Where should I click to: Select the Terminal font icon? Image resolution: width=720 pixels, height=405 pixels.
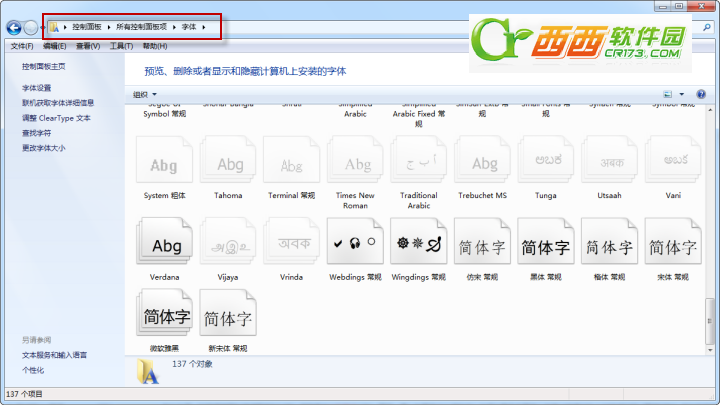291,160
